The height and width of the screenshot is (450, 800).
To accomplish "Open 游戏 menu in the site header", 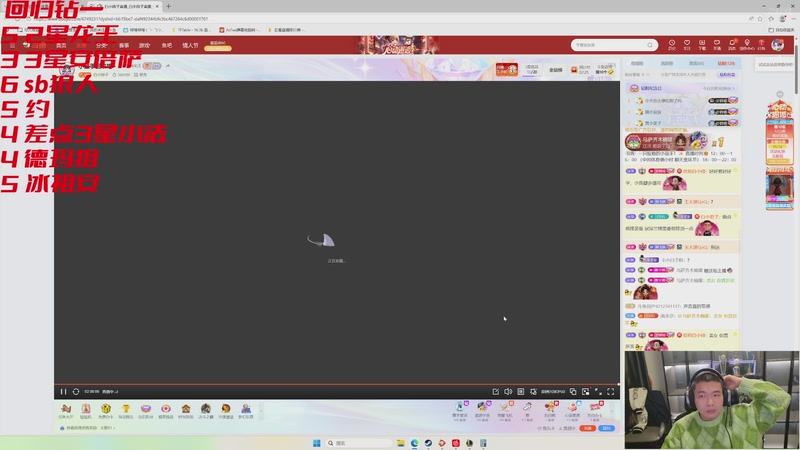I will click(x=145, y=45).
